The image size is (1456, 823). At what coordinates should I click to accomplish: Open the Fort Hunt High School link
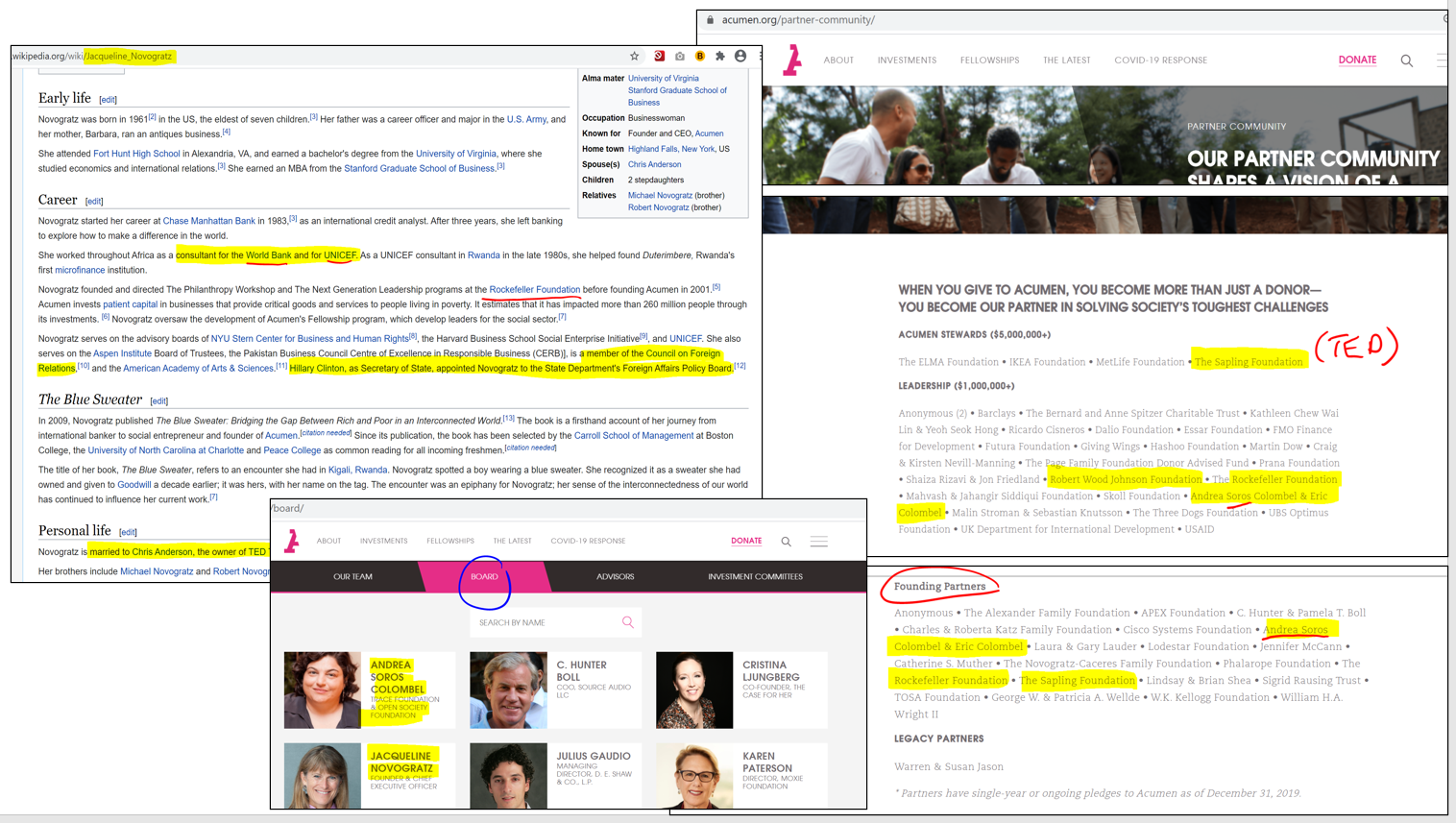click(x=136, y=154)
